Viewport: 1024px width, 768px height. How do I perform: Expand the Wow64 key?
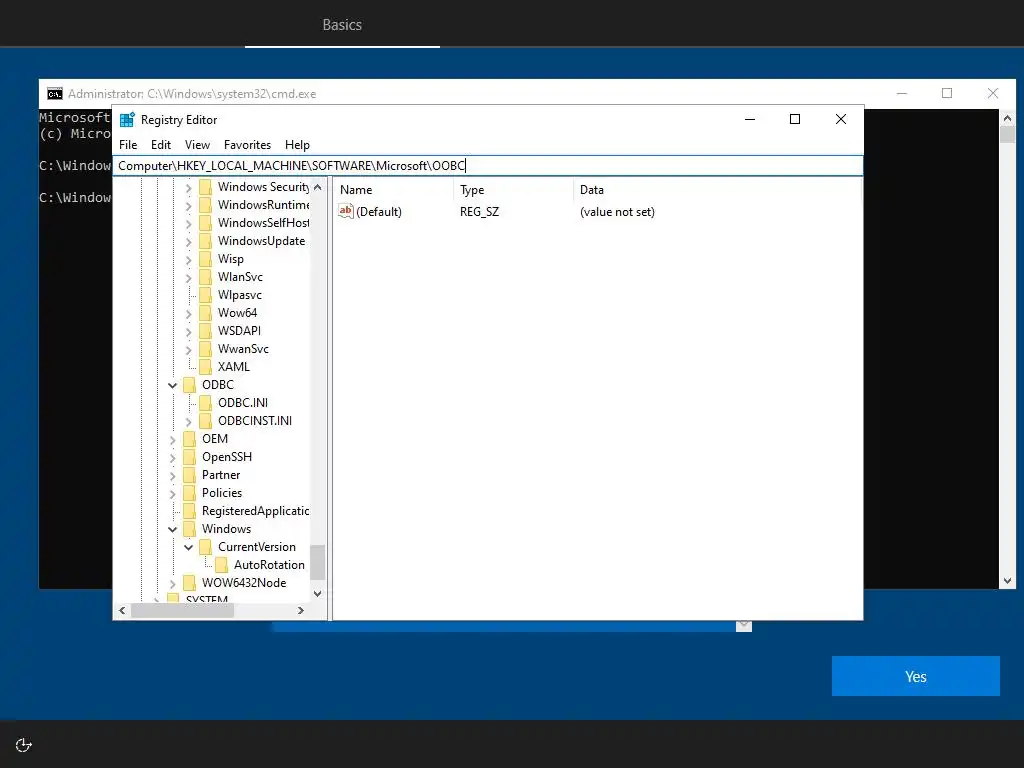pos(188,314)
